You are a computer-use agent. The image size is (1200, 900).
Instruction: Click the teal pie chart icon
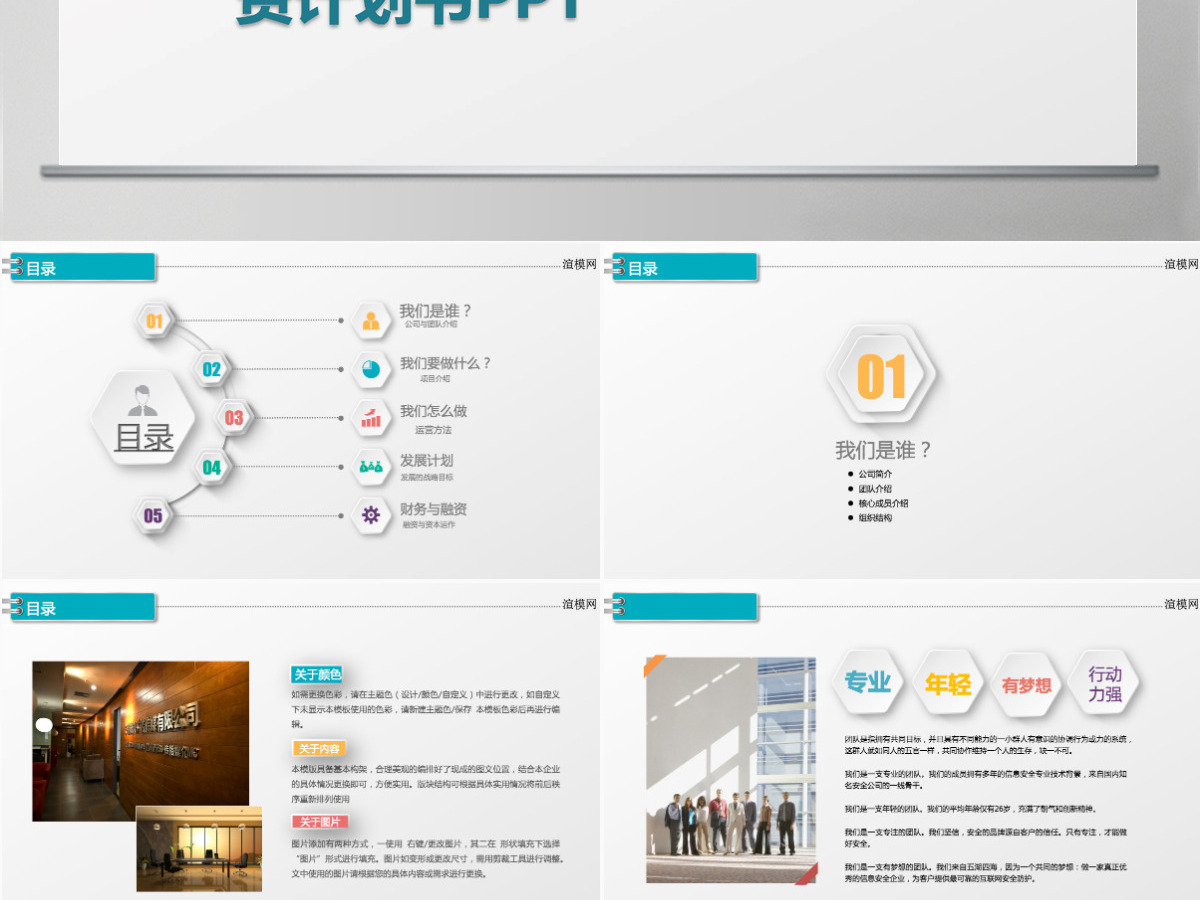pyautogui.click(x=371, y=369)
